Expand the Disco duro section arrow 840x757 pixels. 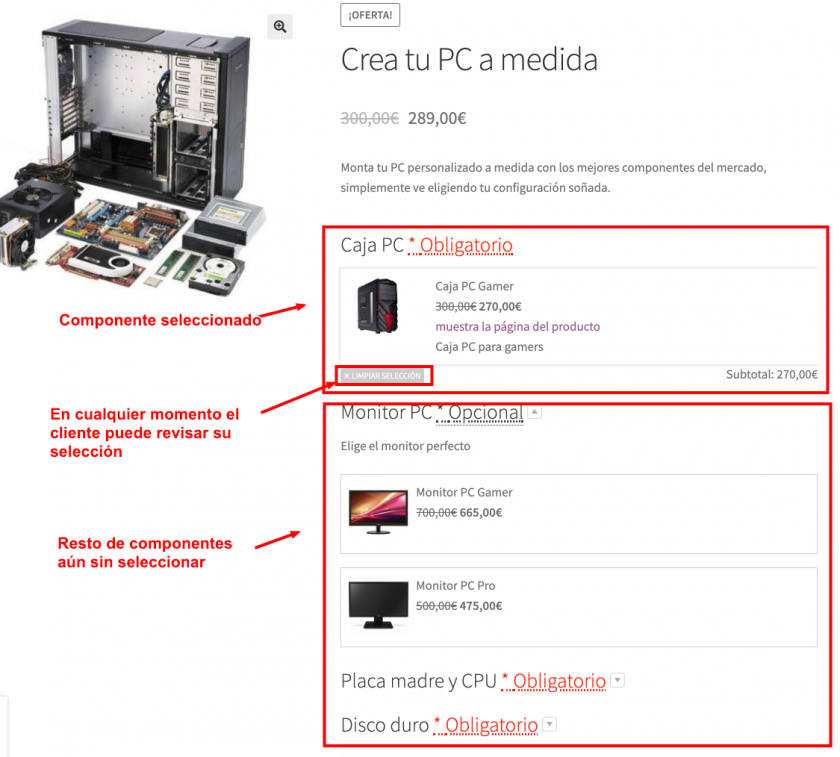[549, 724]
